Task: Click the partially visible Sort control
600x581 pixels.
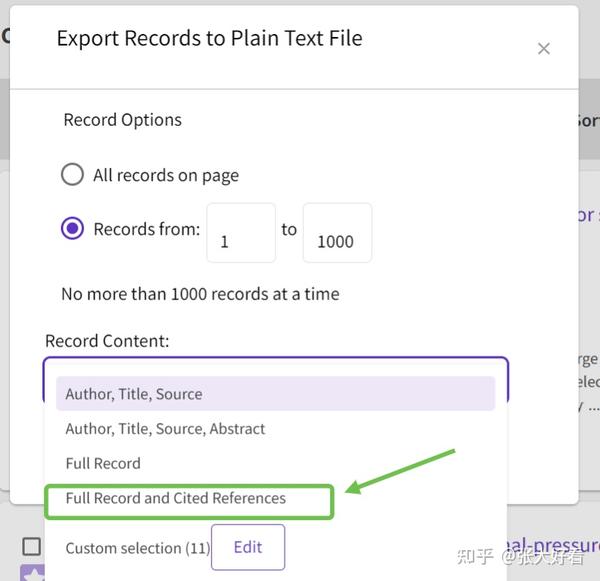Action: (587, 120)
